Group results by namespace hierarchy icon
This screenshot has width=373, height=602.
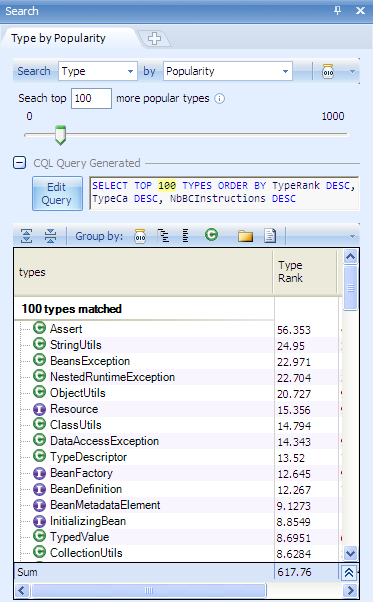(163, 236)
